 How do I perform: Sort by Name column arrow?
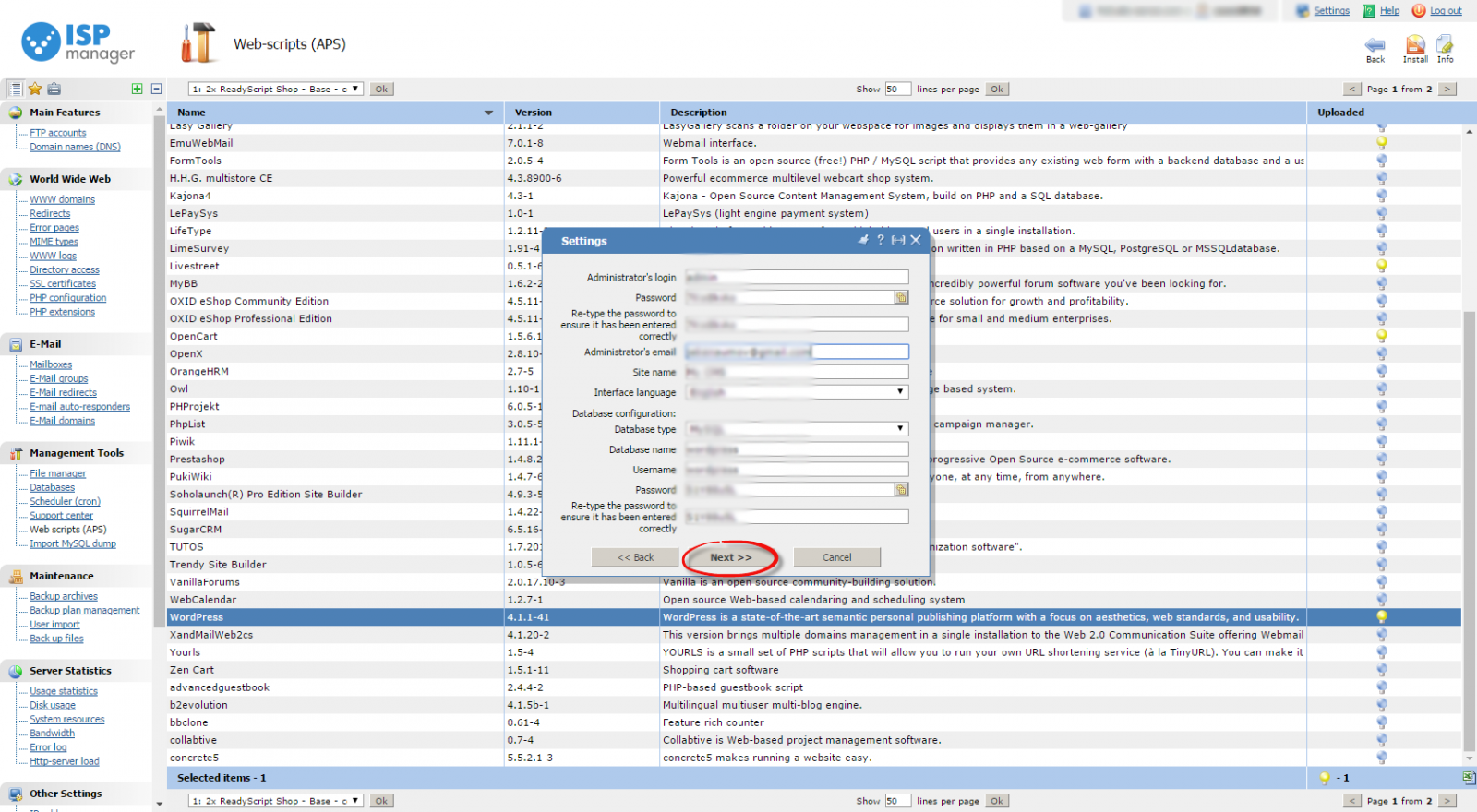pyautogui.click(x=488, y=113)
